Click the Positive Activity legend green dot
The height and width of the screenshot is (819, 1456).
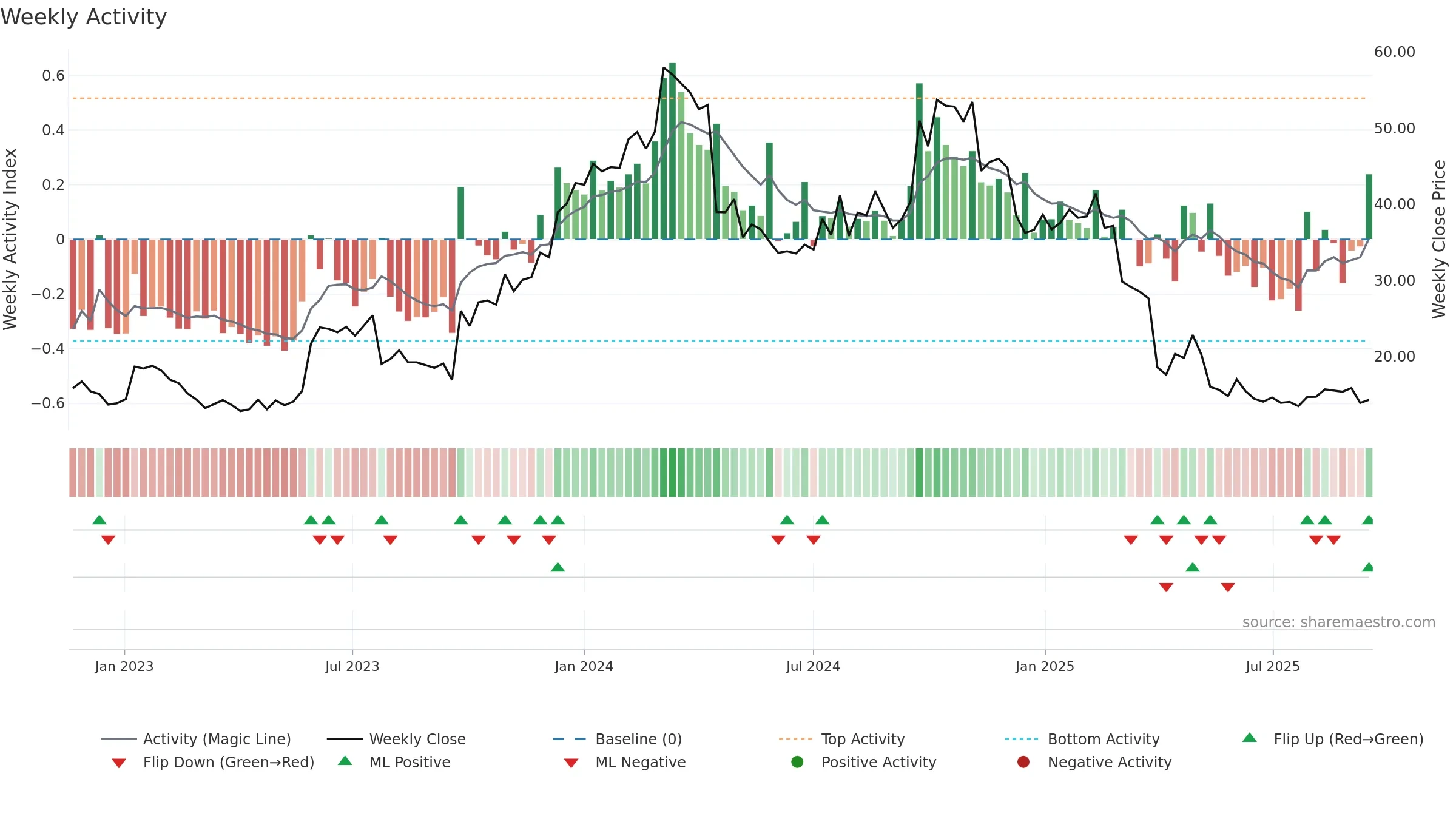point(797,762)
